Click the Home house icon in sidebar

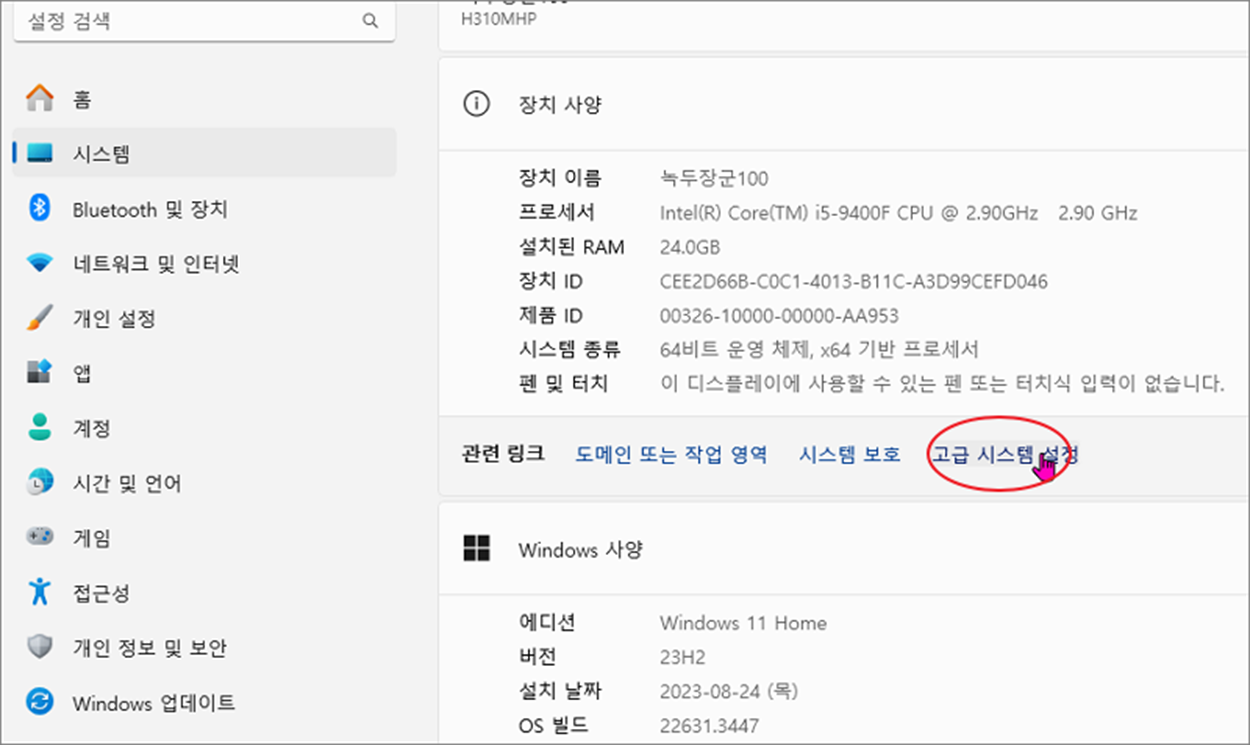coord(40,99)
